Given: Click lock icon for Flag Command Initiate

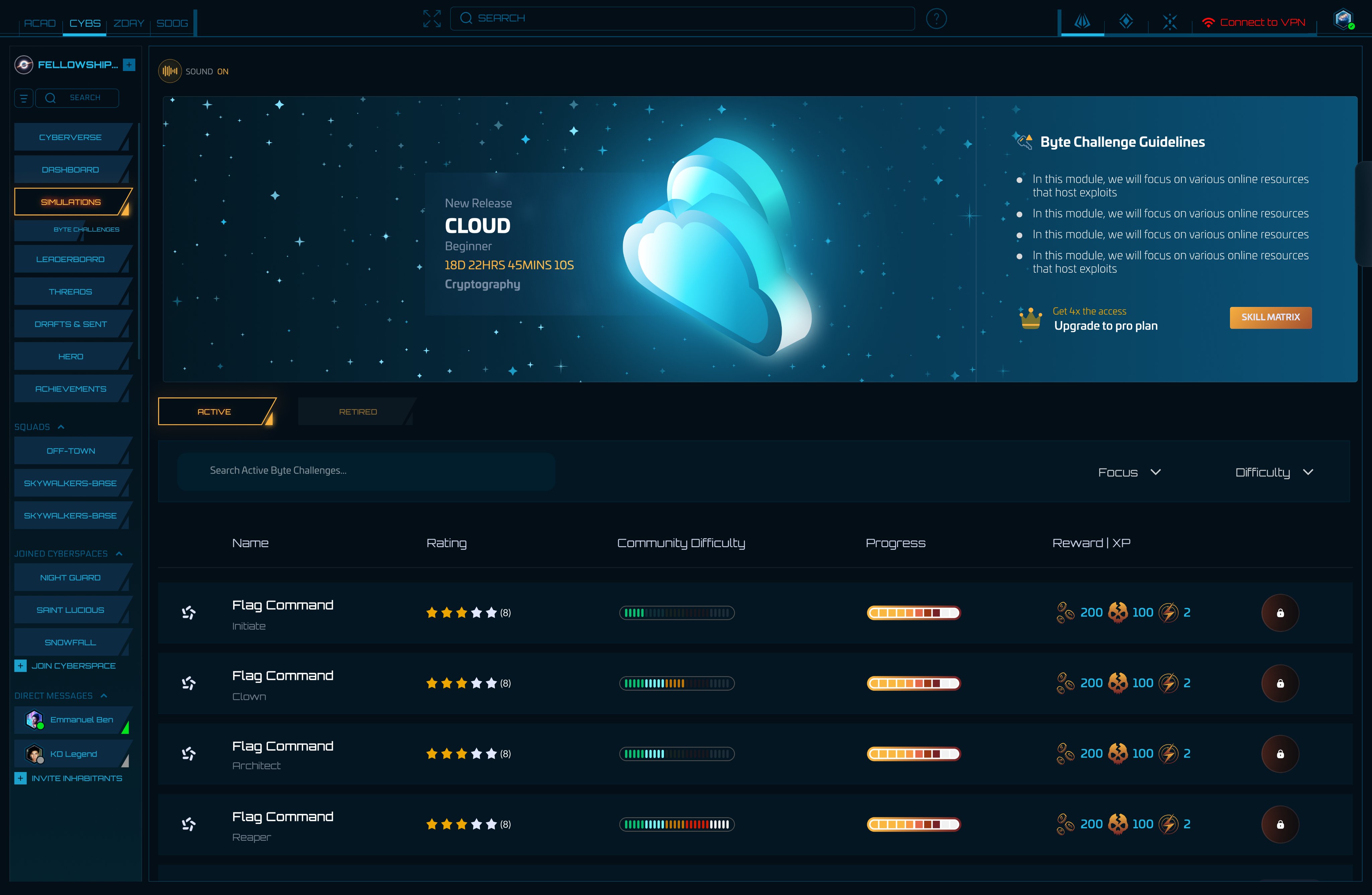Looking at the screenshot, I should pos(1280,613).
